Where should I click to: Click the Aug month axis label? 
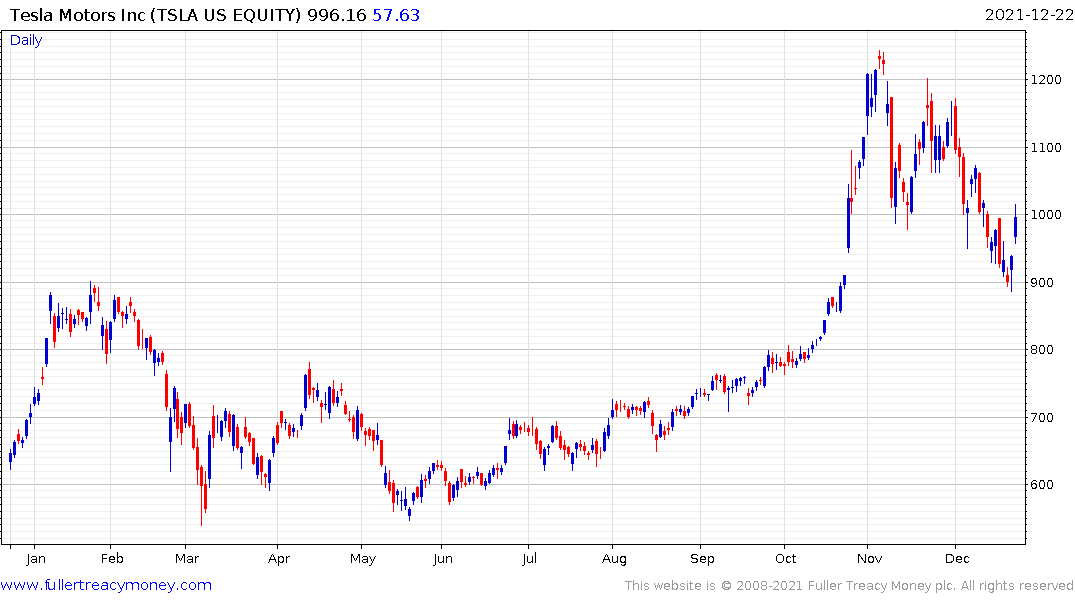614,558
